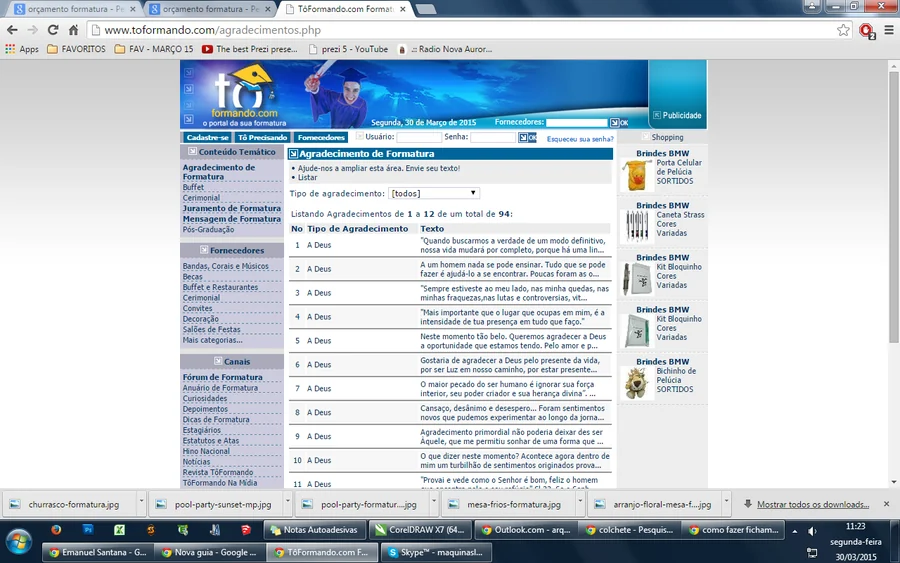Click the Porta Celular de Pelúcia thumbnail
The width and height of the screenshot is (900, 563).
[x=637, y=175]
